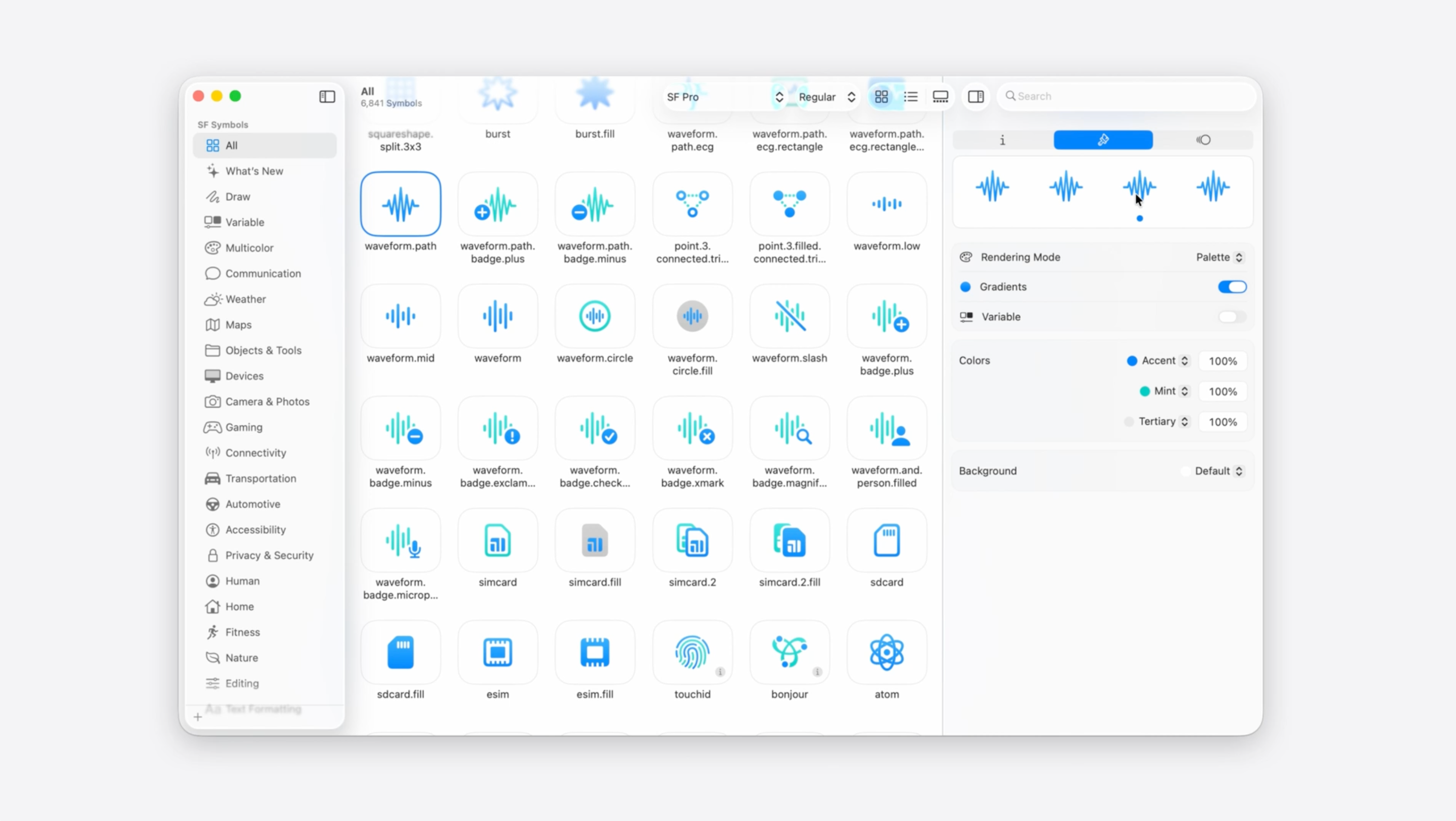Select the simcard.2.fill symbol
Screen dimensions: 1456x821
(x=789, y=541)
